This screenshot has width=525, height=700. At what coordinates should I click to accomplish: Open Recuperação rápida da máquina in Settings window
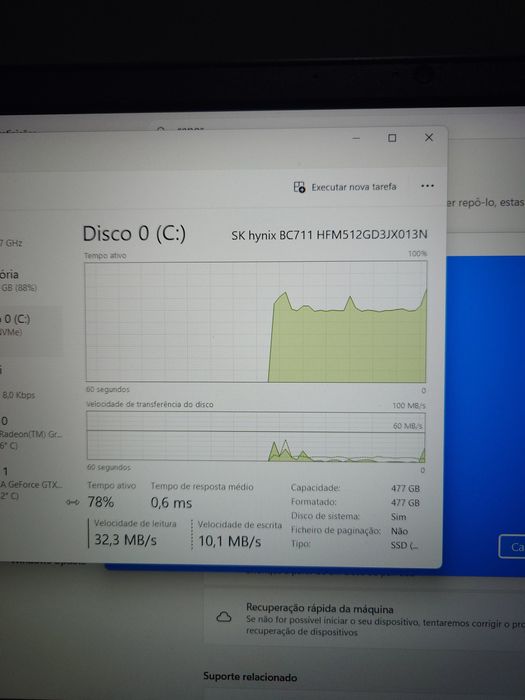[x=364, y=619]
